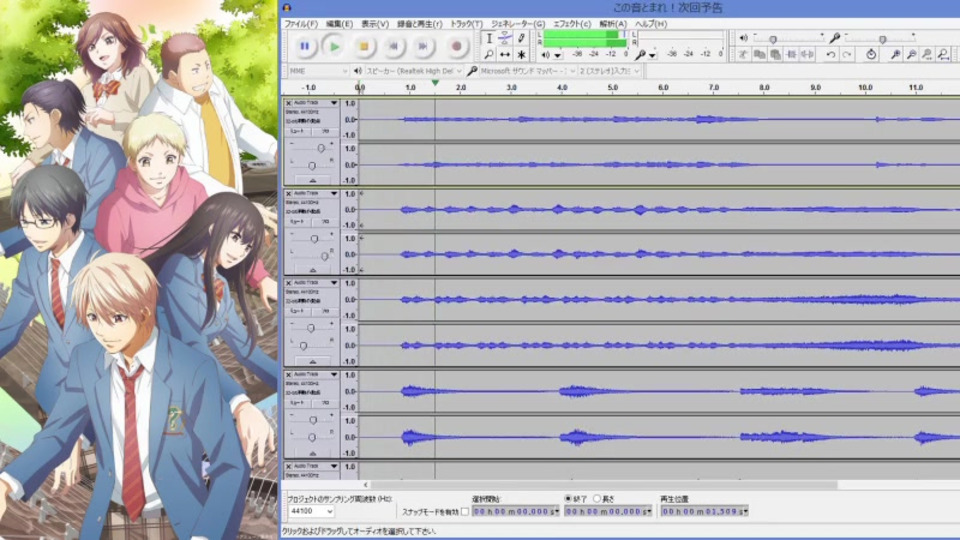This screenshot has height=540, width=960.
Task: Click the Copy icon in the edit toolbar
Action: [759, 54]
